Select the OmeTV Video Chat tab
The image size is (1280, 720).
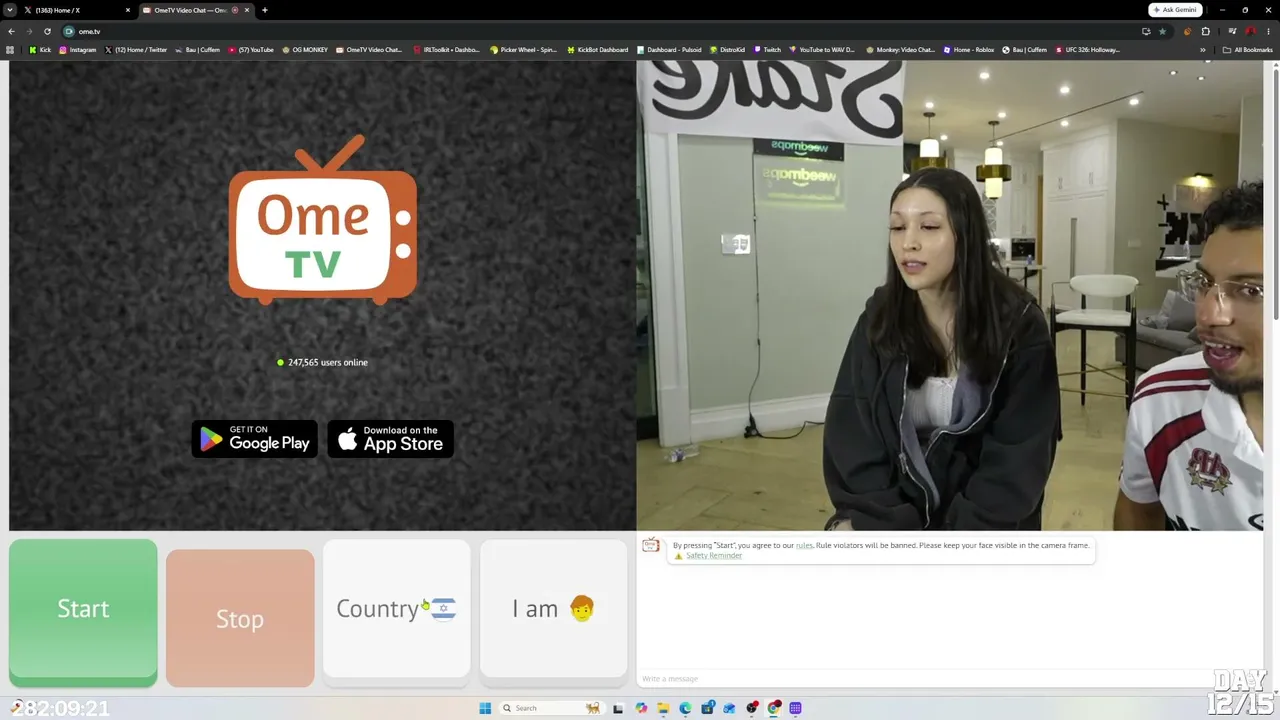click(x=196, y=10)
